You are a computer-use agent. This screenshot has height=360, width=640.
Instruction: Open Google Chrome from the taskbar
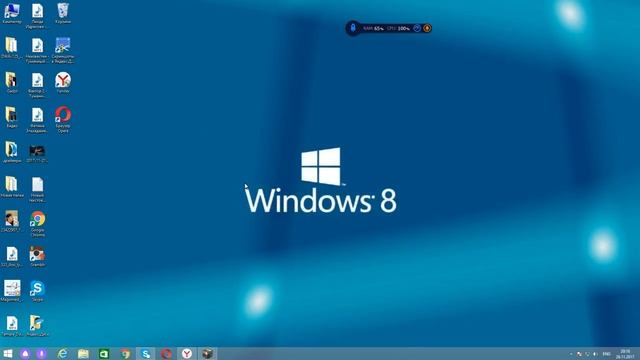coord(125,353)
